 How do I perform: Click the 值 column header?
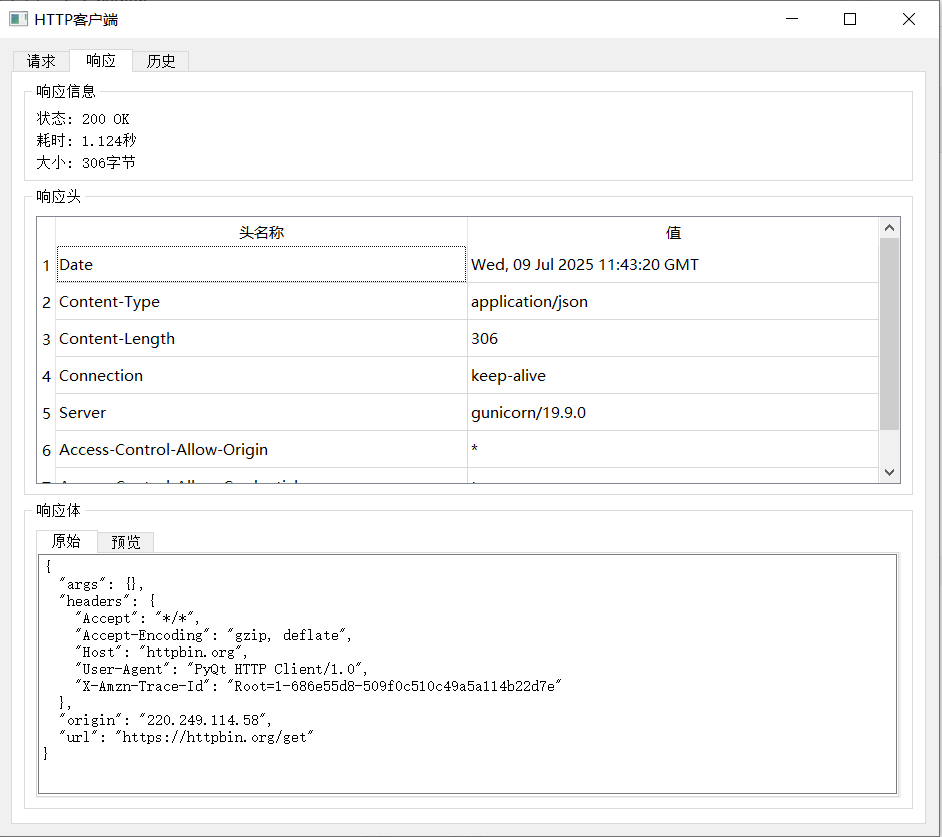(x=673, y=233)
